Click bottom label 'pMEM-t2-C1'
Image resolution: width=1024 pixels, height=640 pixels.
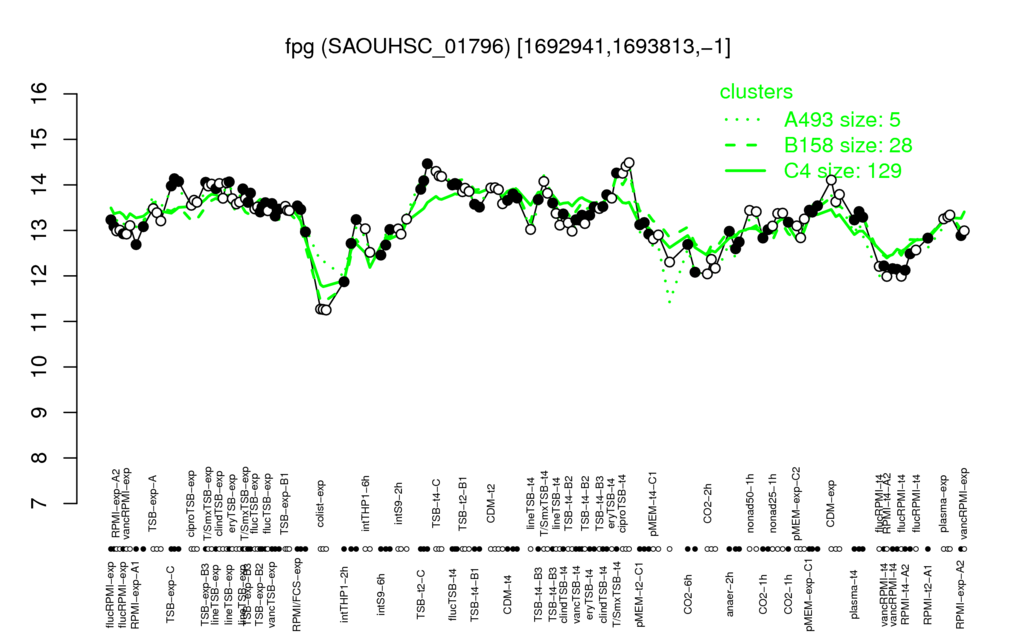tap(639, 595)
